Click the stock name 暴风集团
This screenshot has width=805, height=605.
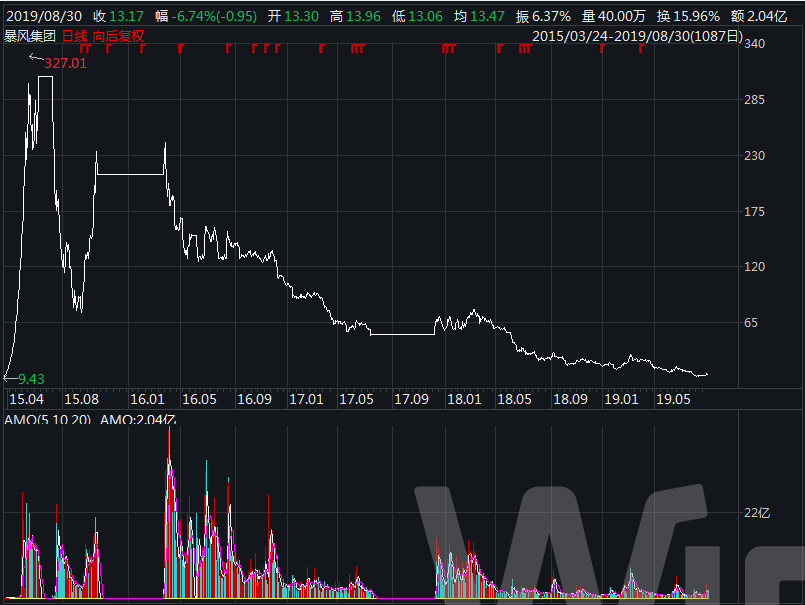(30, 36)
